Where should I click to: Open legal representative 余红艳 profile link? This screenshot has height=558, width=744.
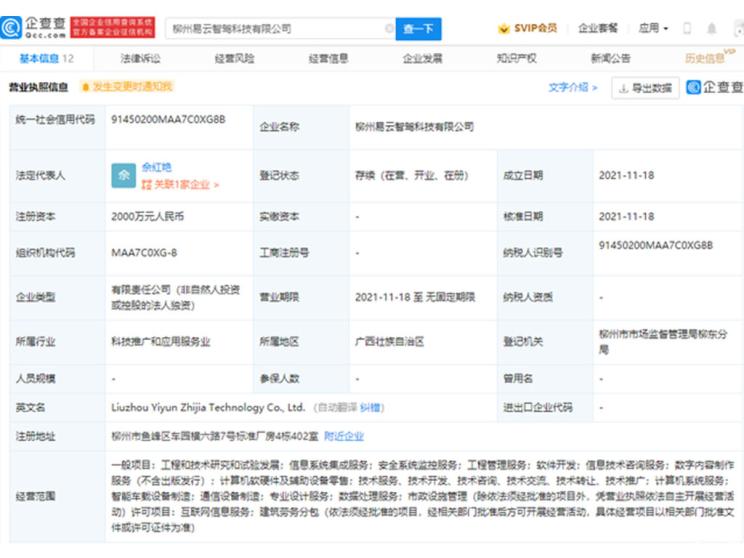click(x=157, y=167)
